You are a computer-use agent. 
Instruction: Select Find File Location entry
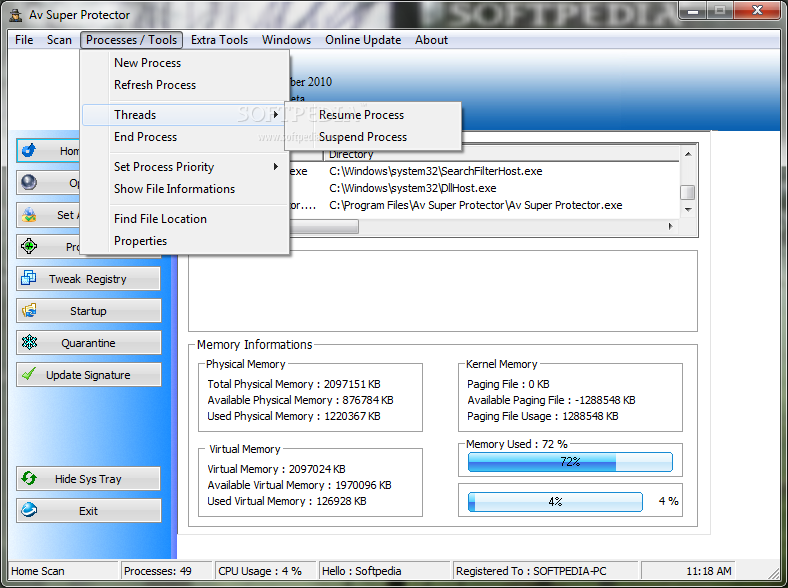click(185, 219)
